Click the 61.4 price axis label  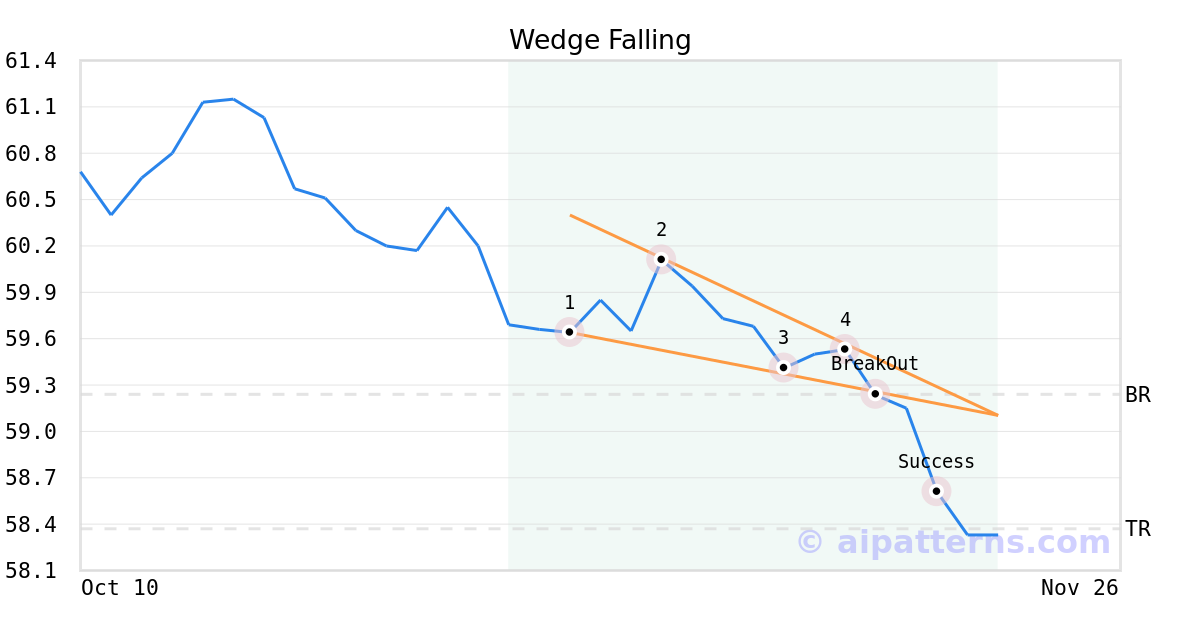coord(31,61)
